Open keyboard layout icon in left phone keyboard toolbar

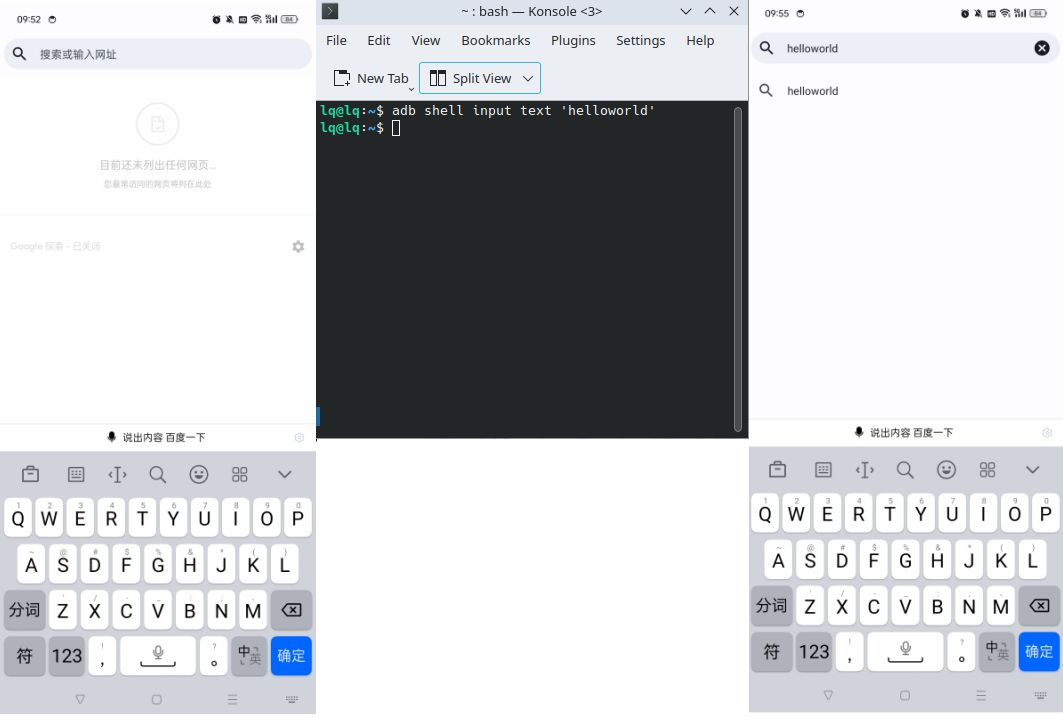[76, 474]
